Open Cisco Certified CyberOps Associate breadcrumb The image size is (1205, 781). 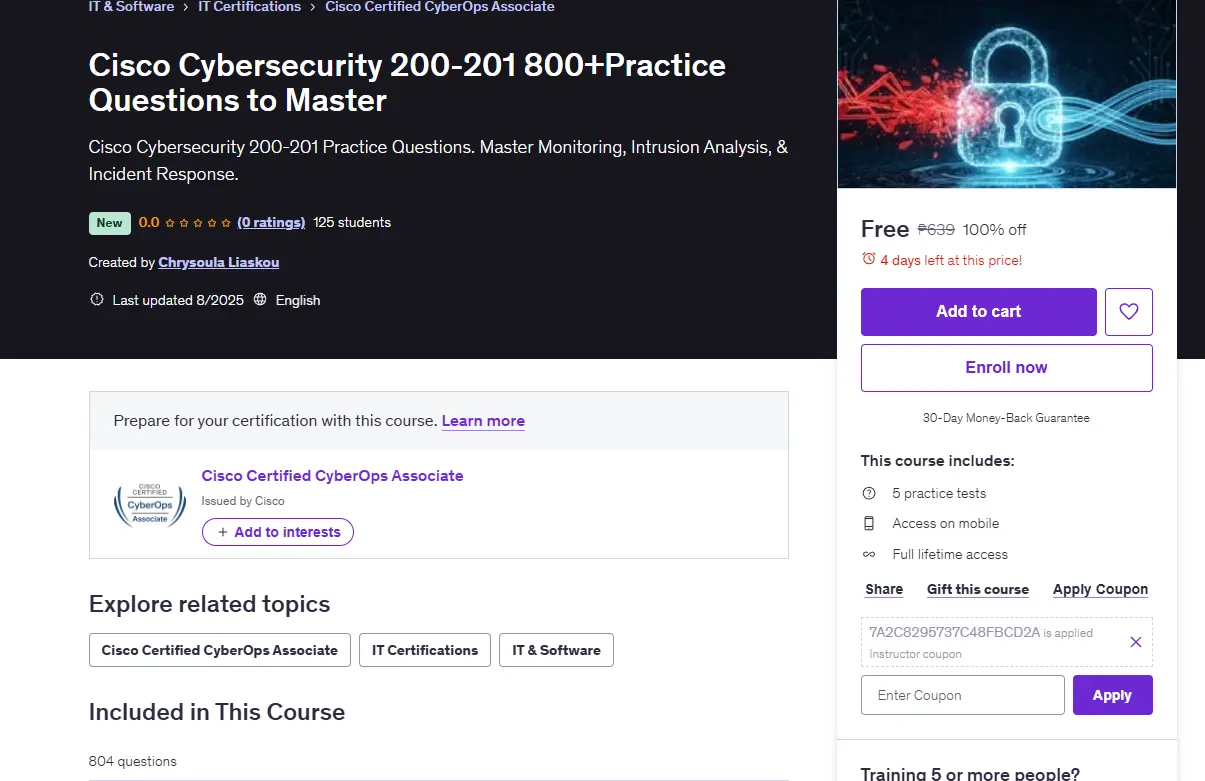click(440, 7)
